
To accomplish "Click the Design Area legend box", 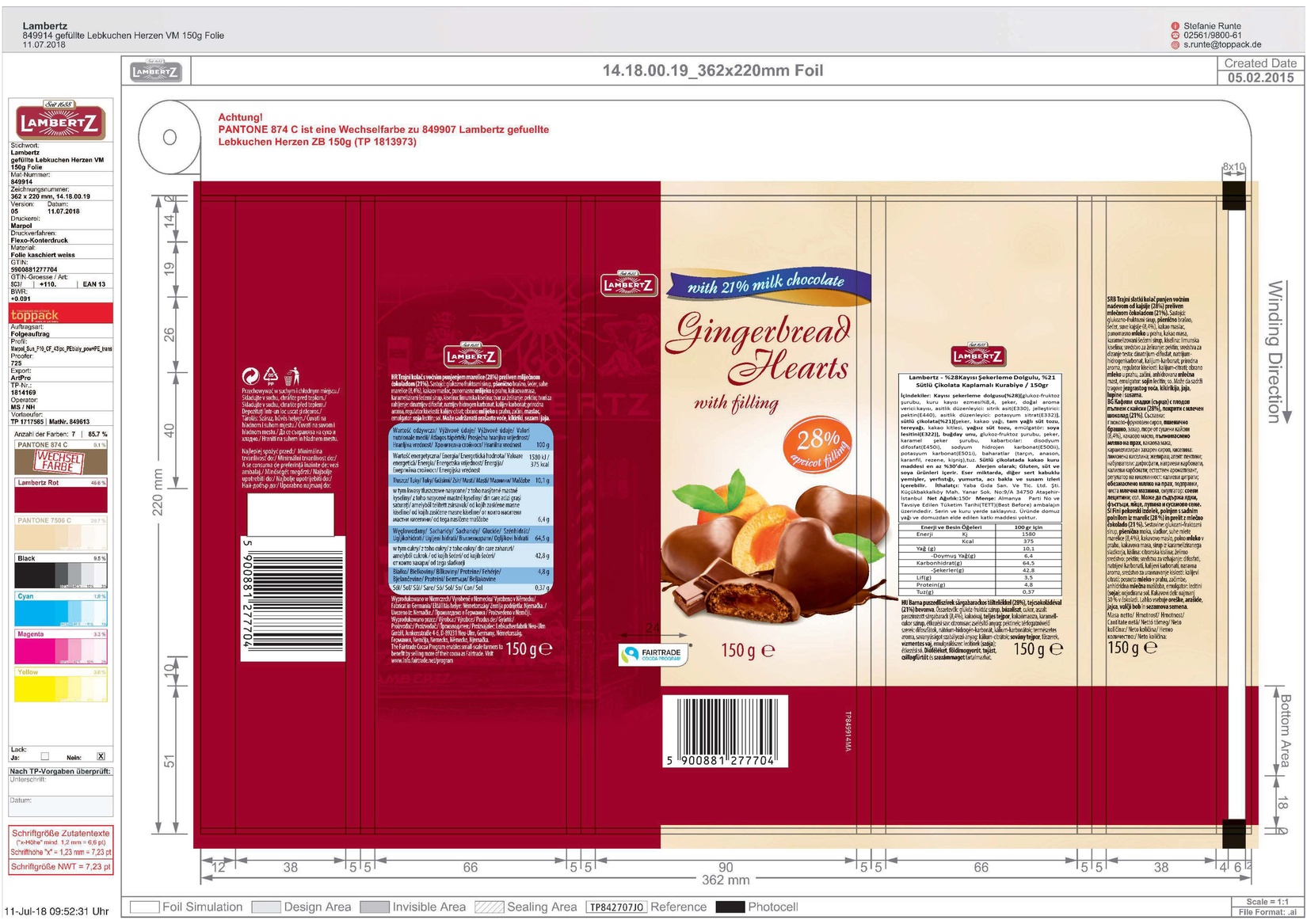I will point(266,907).
